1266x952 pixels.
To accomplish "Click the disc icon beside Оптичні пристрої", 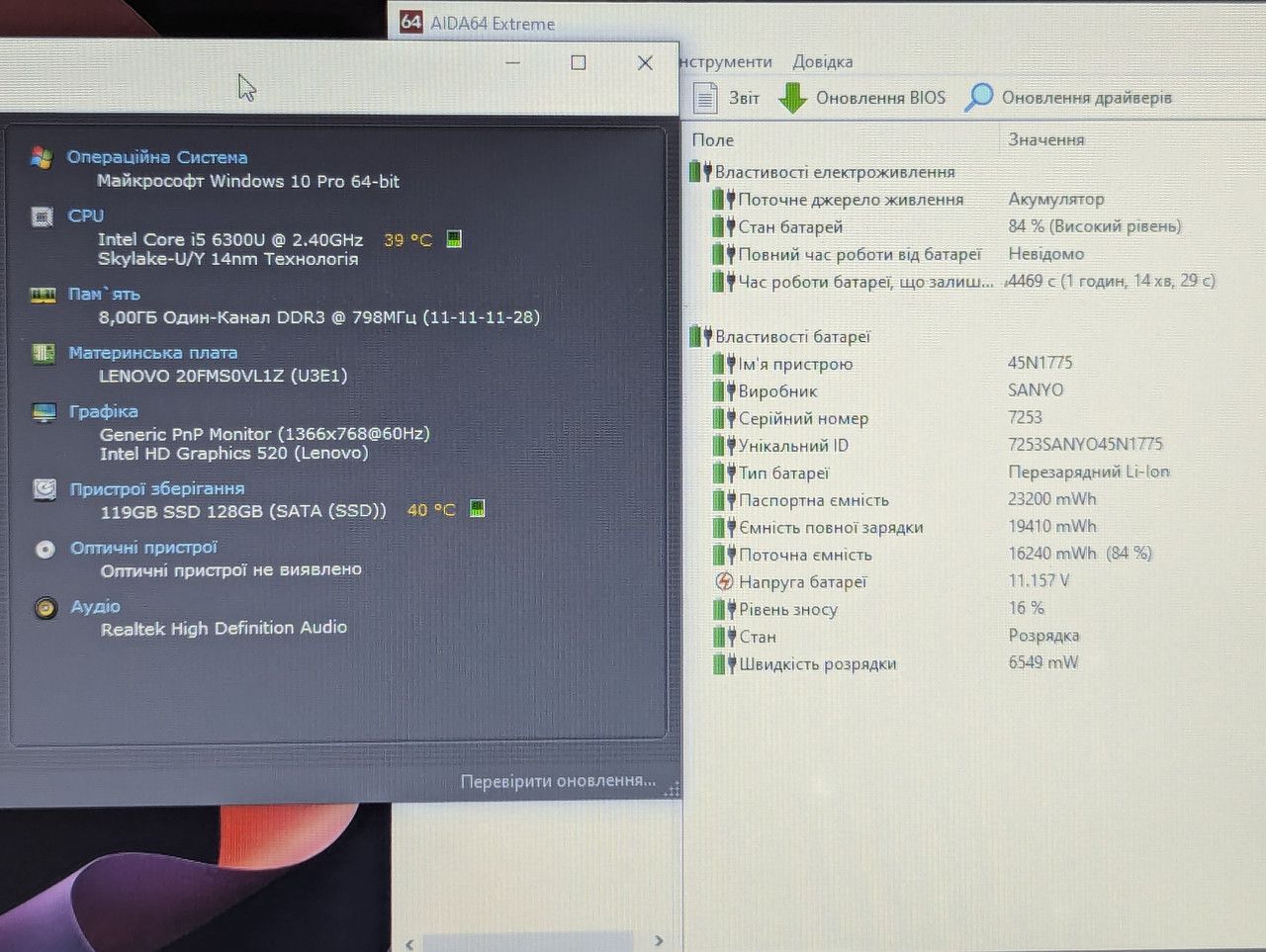I will [45, 549].
